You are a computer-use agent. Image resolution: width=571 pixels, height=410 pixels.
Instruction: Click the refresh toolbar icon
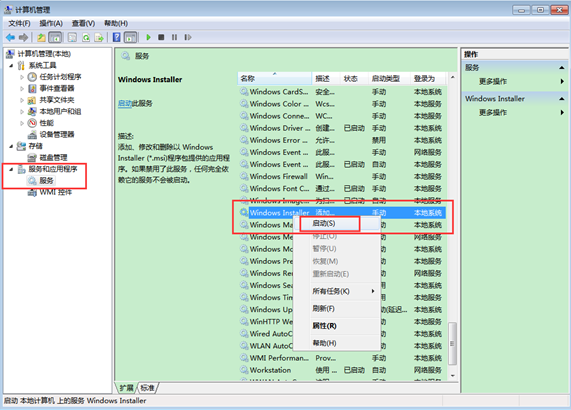[x=86, y=37]
